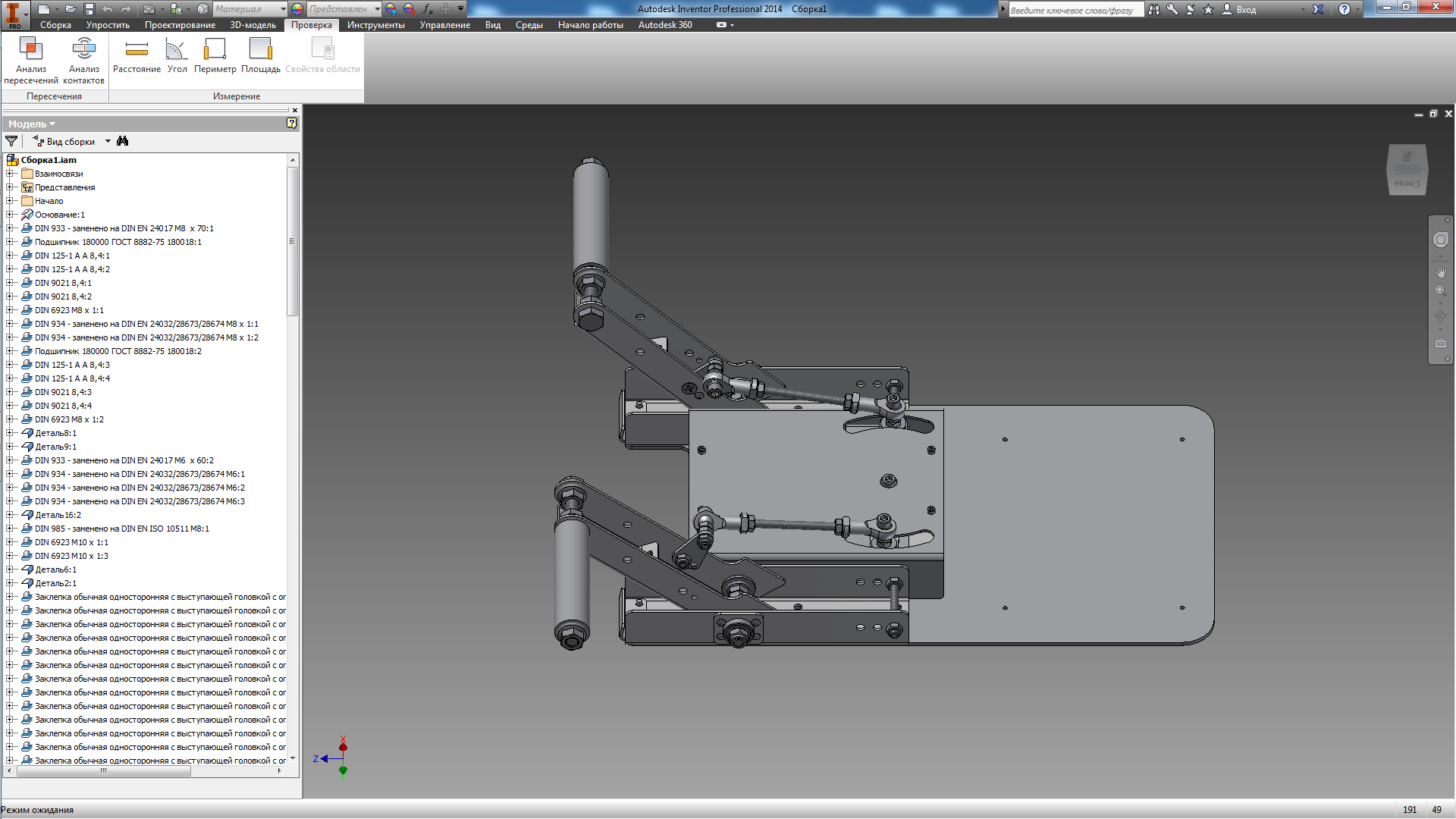Switch to the Инструменты ribbon tab
Screen dimensions: 1456x819
click(x=375, y=25)
